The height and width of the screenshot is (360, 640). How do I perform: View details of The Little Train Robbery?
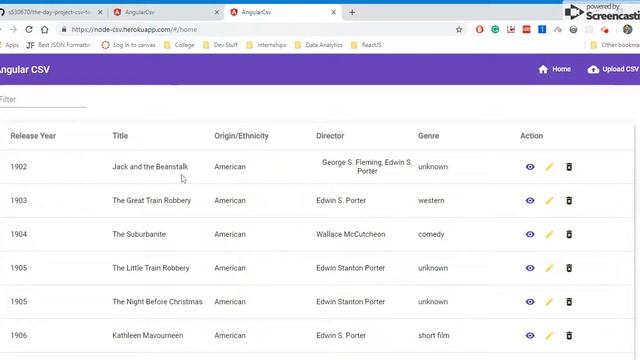(530, 268)
